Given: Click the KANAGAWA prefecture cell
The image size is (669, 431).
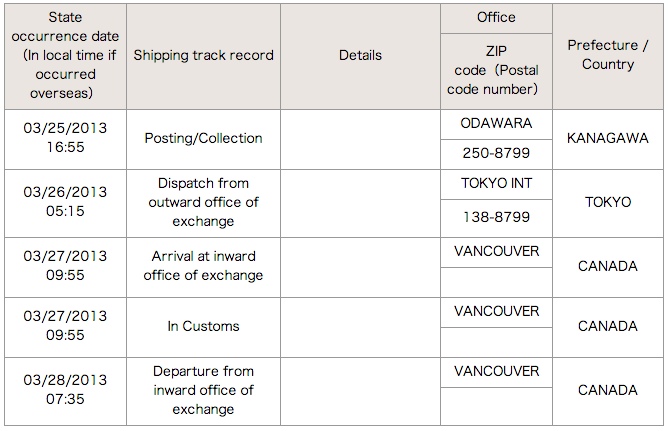Looking at the screenshot, I should click(x=607, y=138).
